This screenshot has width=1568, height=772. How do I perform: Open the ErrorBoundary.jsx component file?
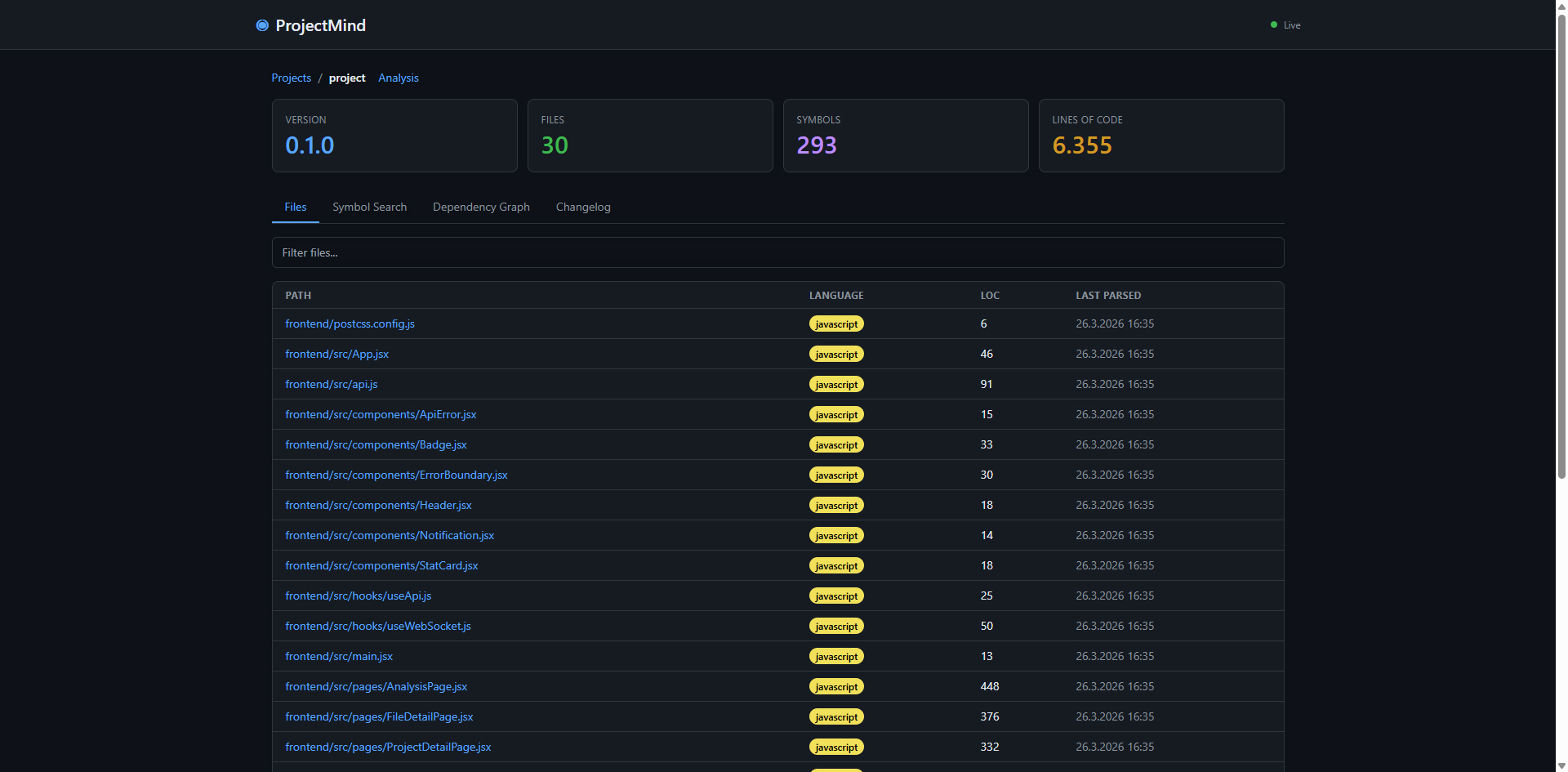[x=396, y=475]
